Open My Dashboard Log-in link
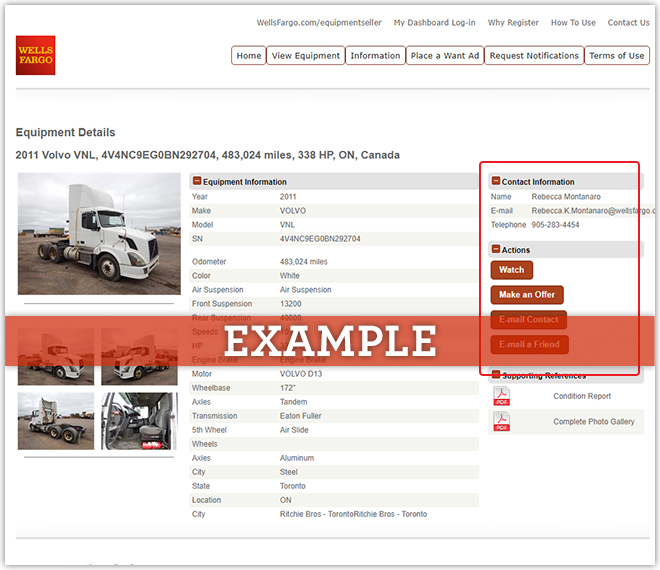Image resolution: width=660 pixels, height=570 pixels. coord(434,23)
